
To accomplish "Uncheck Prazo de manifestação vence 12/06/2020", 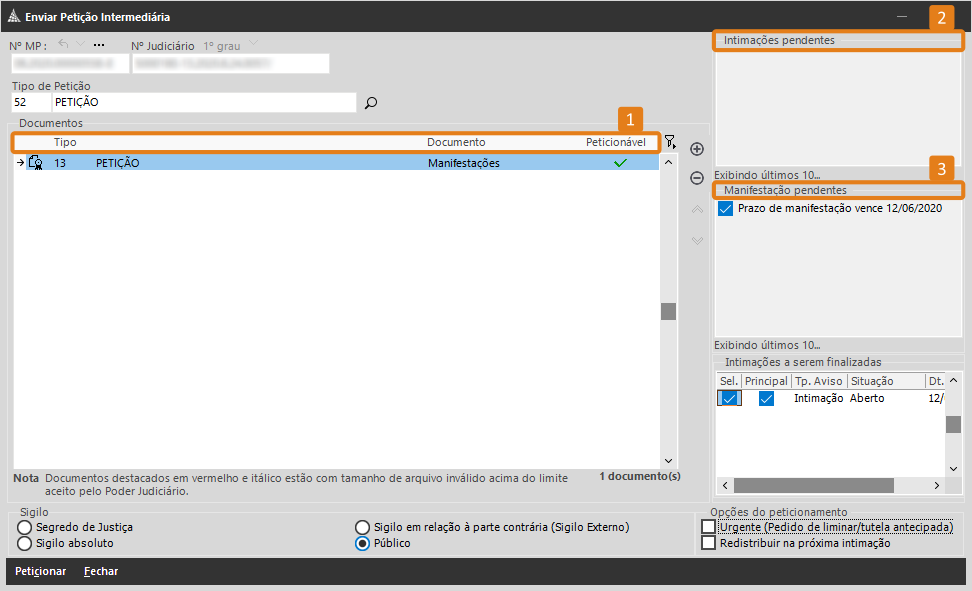I will click(726, 208).
